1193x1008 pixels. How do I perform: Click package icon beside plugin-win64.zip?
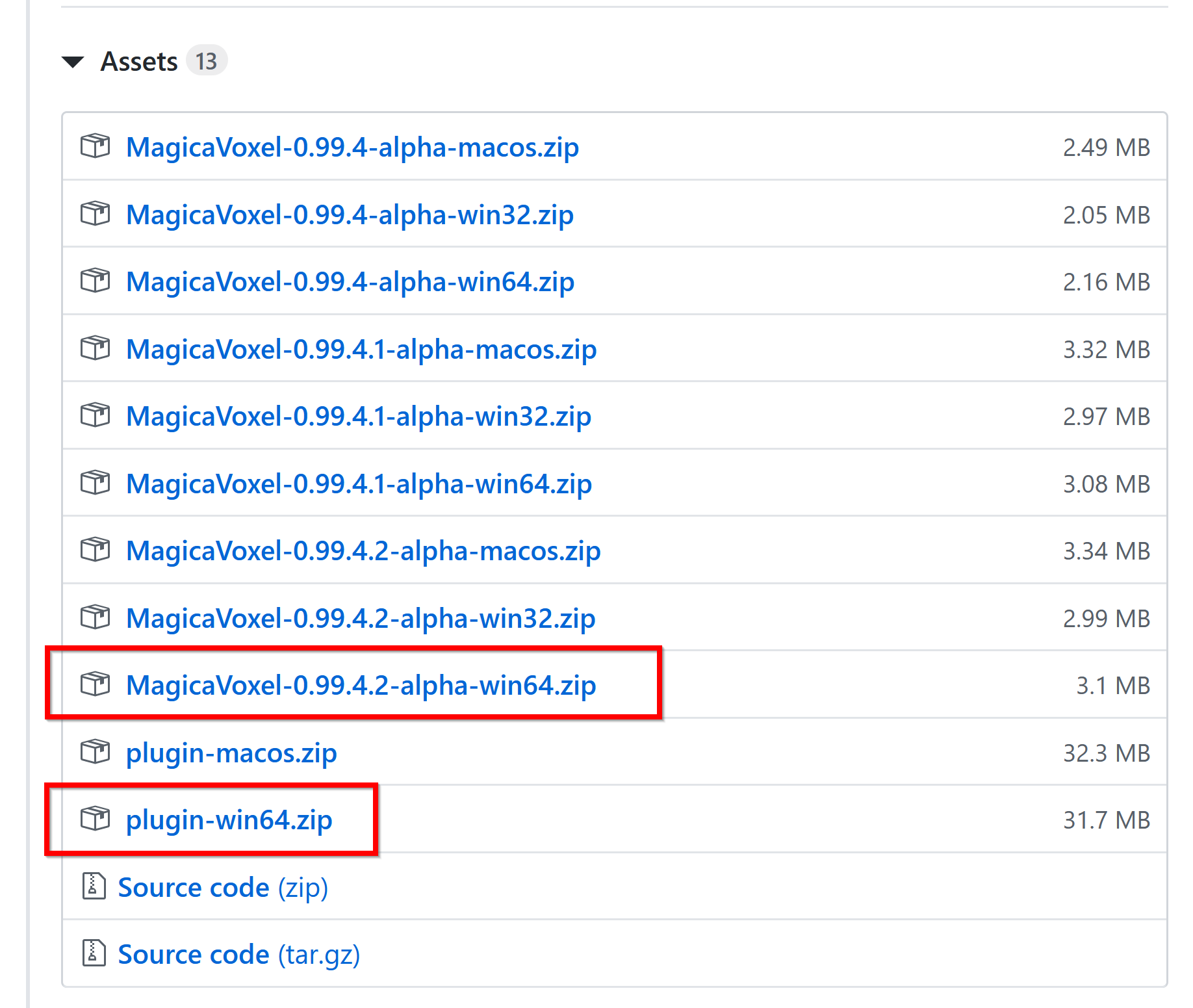tap(96, 818)
